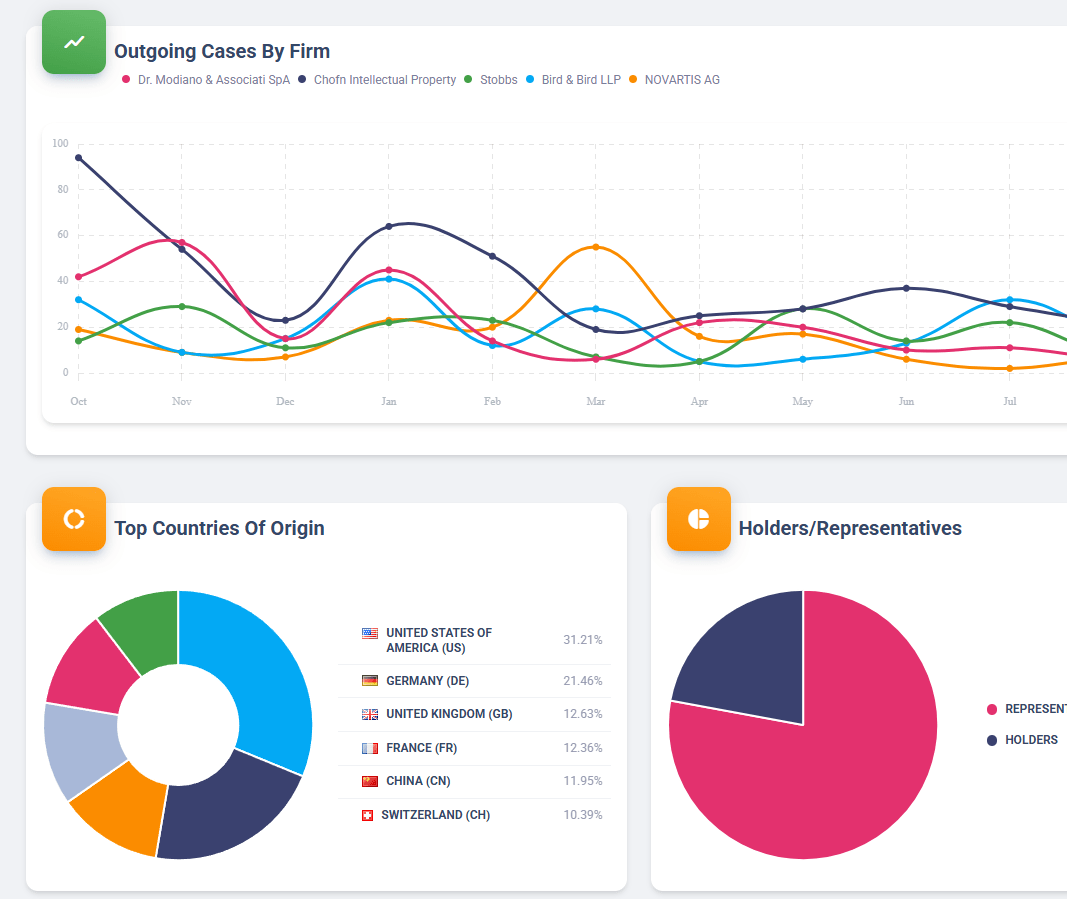Click the Switzerland flag icon
Screen dimensions: 1067x899
367,815
